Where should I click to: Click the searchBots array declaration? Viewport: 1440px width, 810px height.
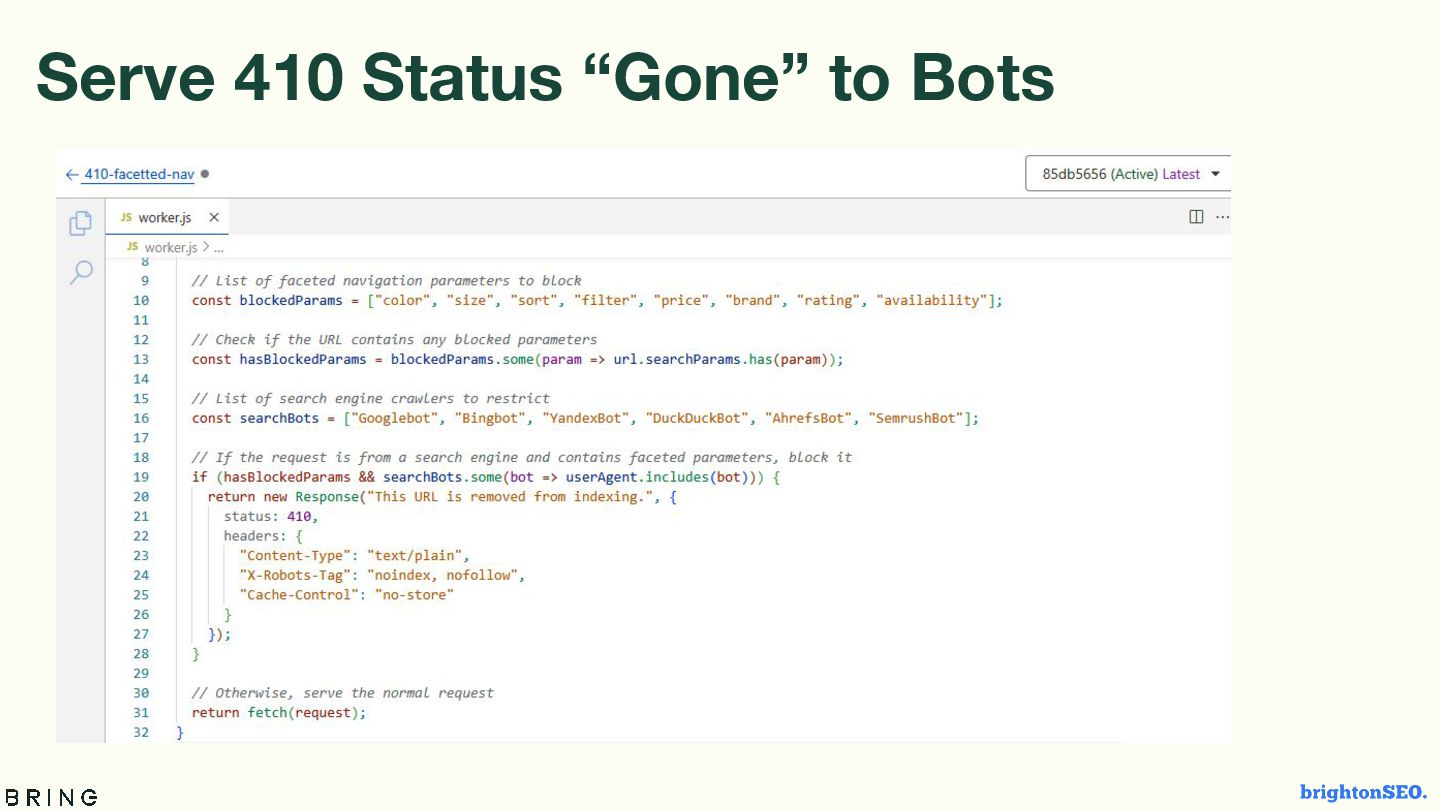(x=585, y=418)
